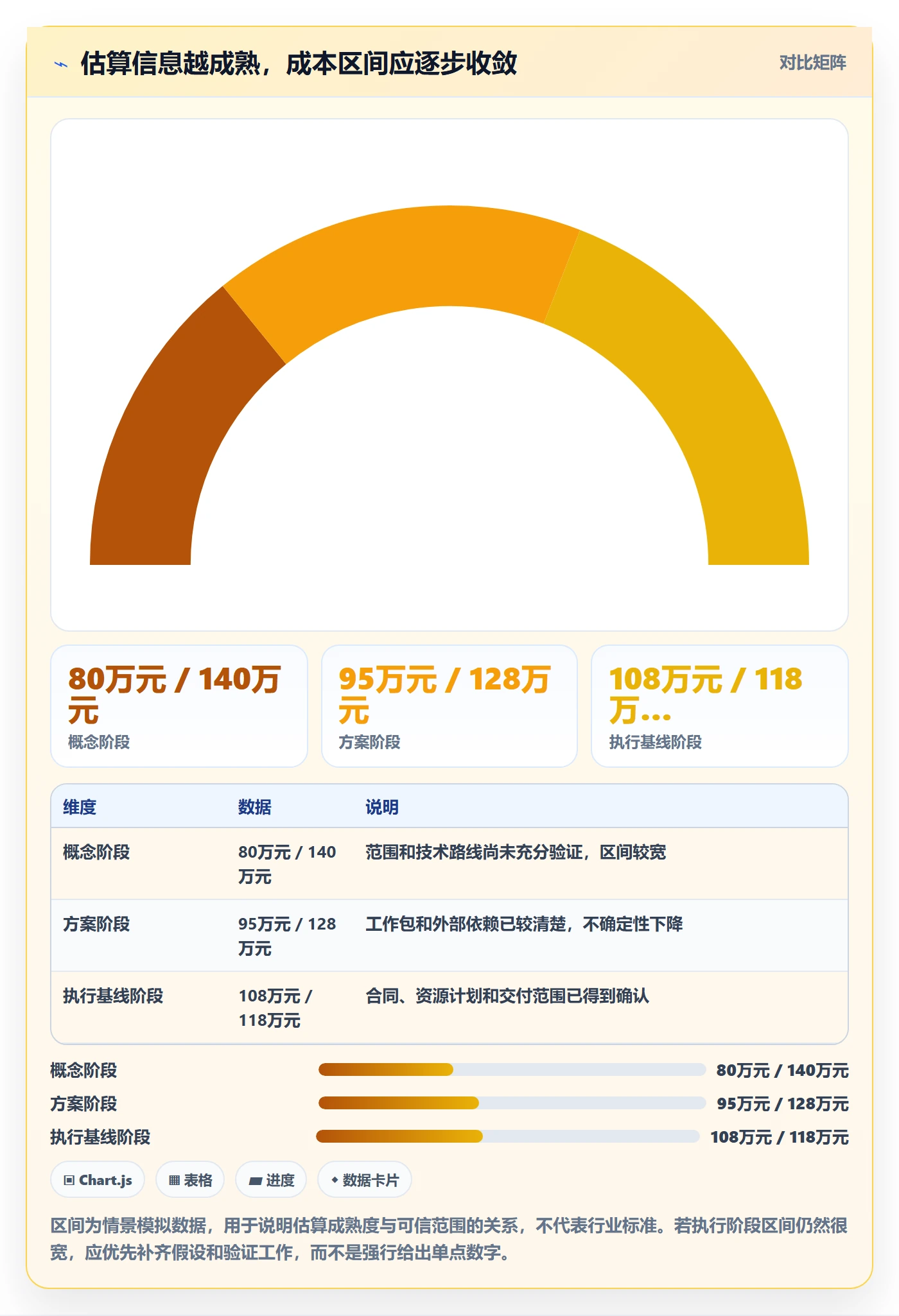Viewport: 899px width, 1316px height.
Task: Click the 执行基线阶段 progress bar
Action: [x=508, y=1136]
